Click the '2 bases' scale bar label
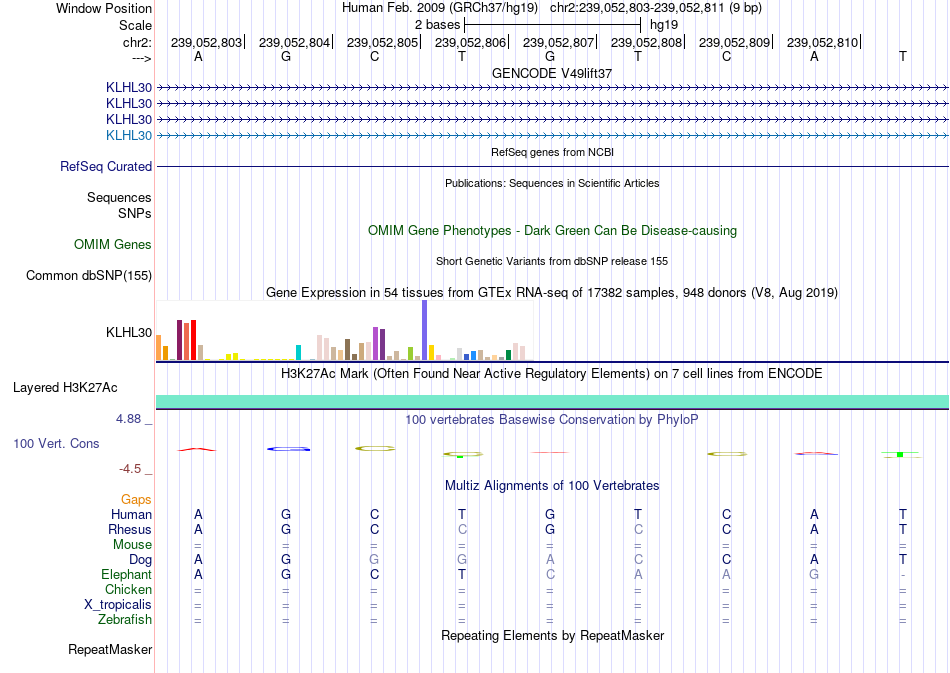950x673 pixels. pyautogui.click(x=437, y=25)
